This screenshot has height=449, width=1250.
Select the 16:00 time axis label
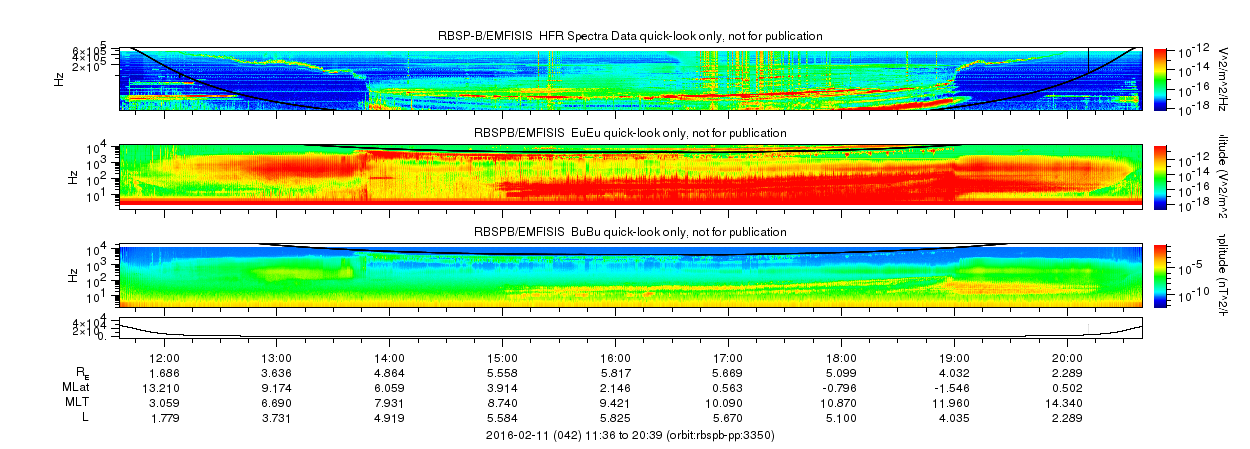coord(615,359)
